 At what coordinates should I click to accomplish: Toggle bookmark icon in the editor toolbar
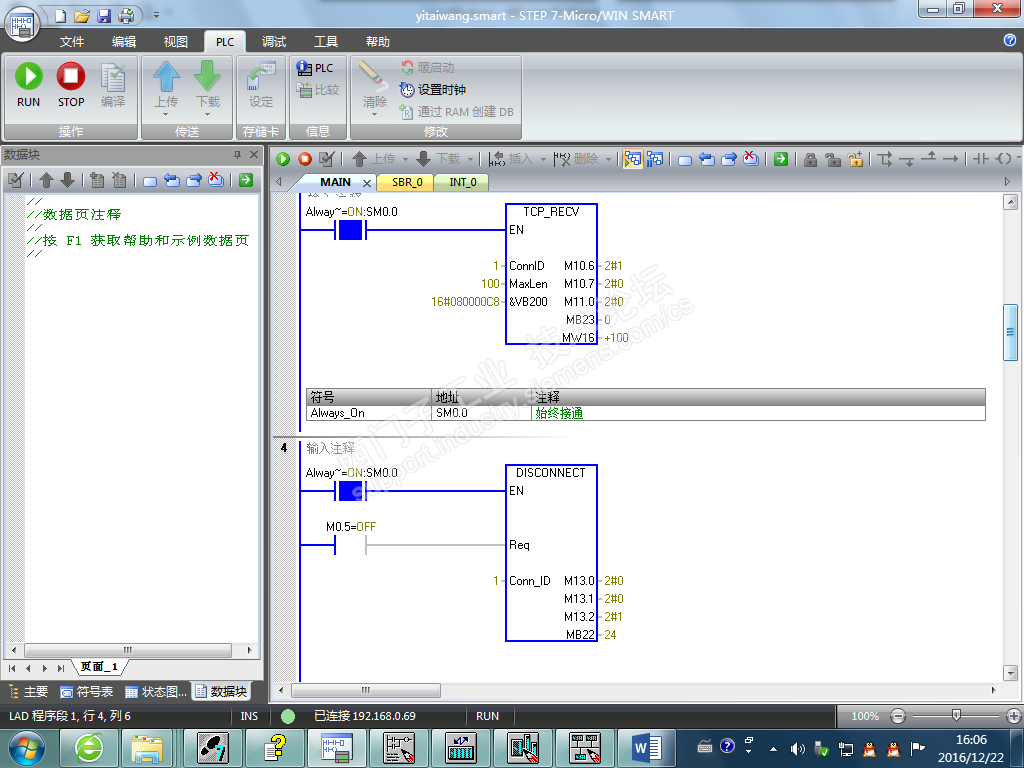[x=684, y=159]
